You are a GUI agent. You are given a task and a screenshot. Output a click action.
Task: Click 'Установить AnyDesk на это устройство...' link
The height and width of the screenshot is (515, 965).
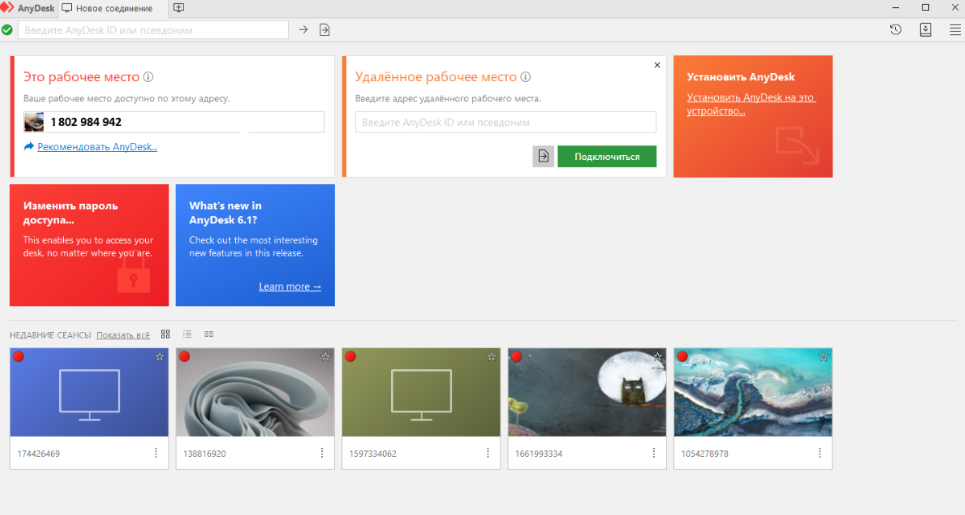pos(751,104)
